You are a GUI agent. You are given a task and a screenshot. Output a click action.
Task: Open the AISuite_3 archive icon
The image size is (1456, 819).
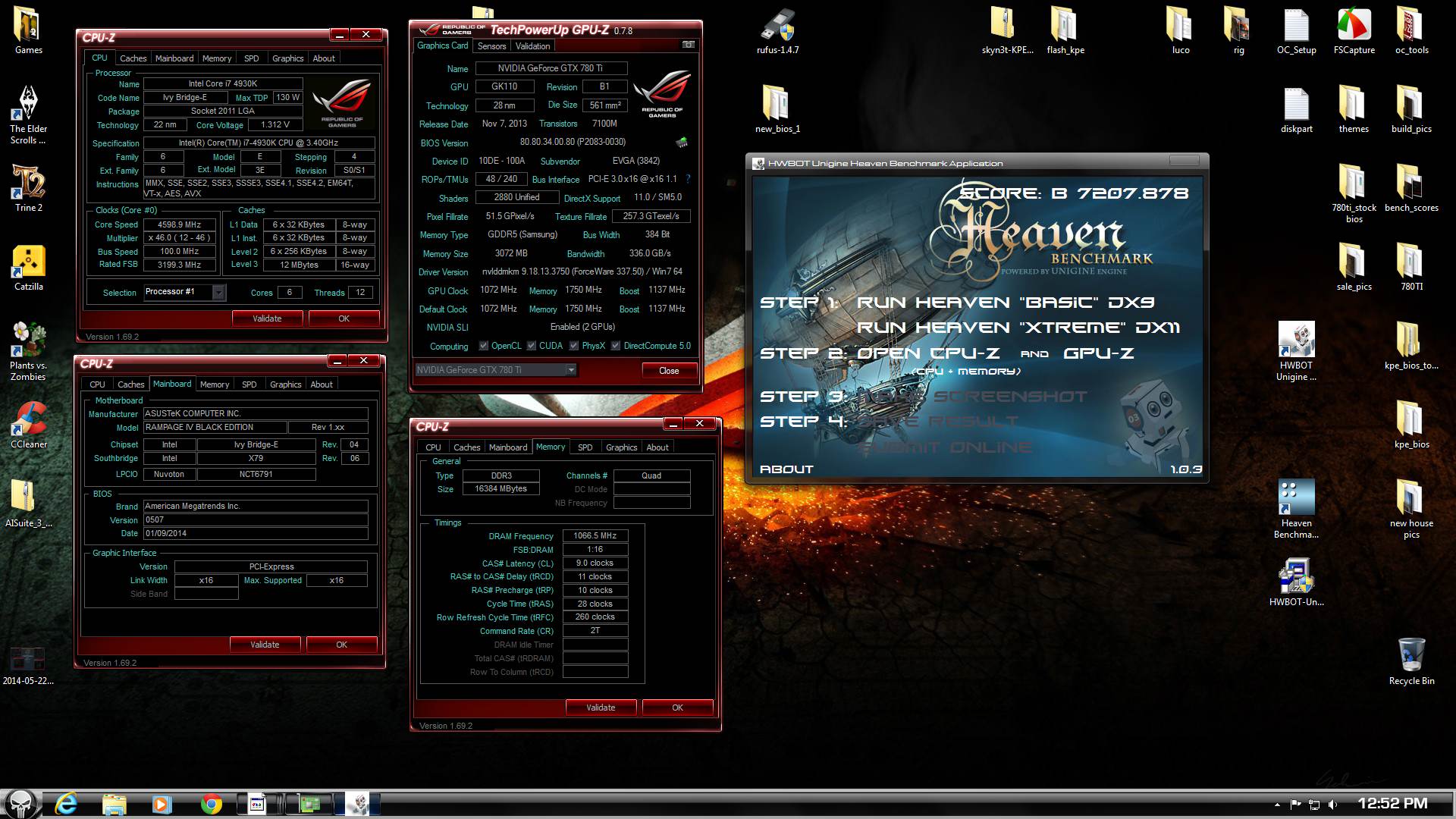[x=28, y=504]
